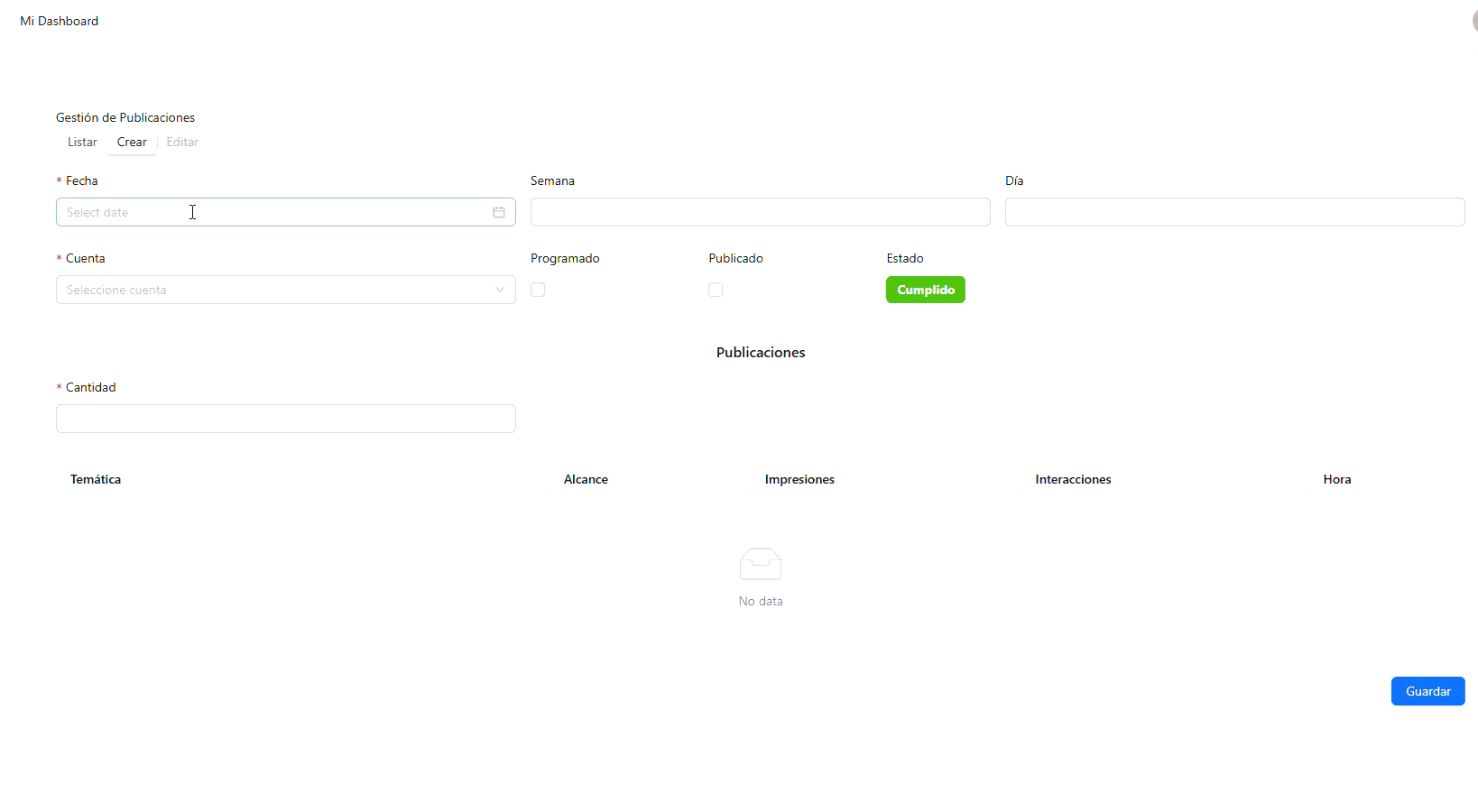
Task: Click into the Día input field
Action: (1235, 212)
